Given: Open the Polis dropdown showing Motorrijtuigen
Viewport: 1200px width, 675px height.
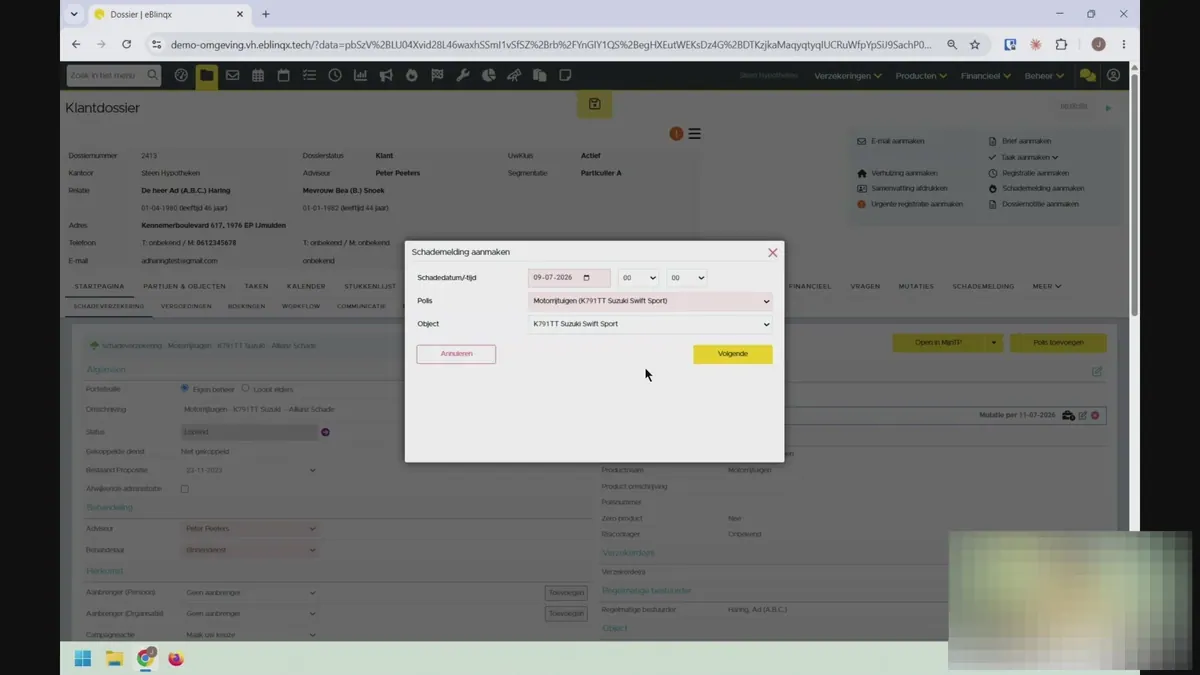Looking at the screenshot, I should (650, 301).
